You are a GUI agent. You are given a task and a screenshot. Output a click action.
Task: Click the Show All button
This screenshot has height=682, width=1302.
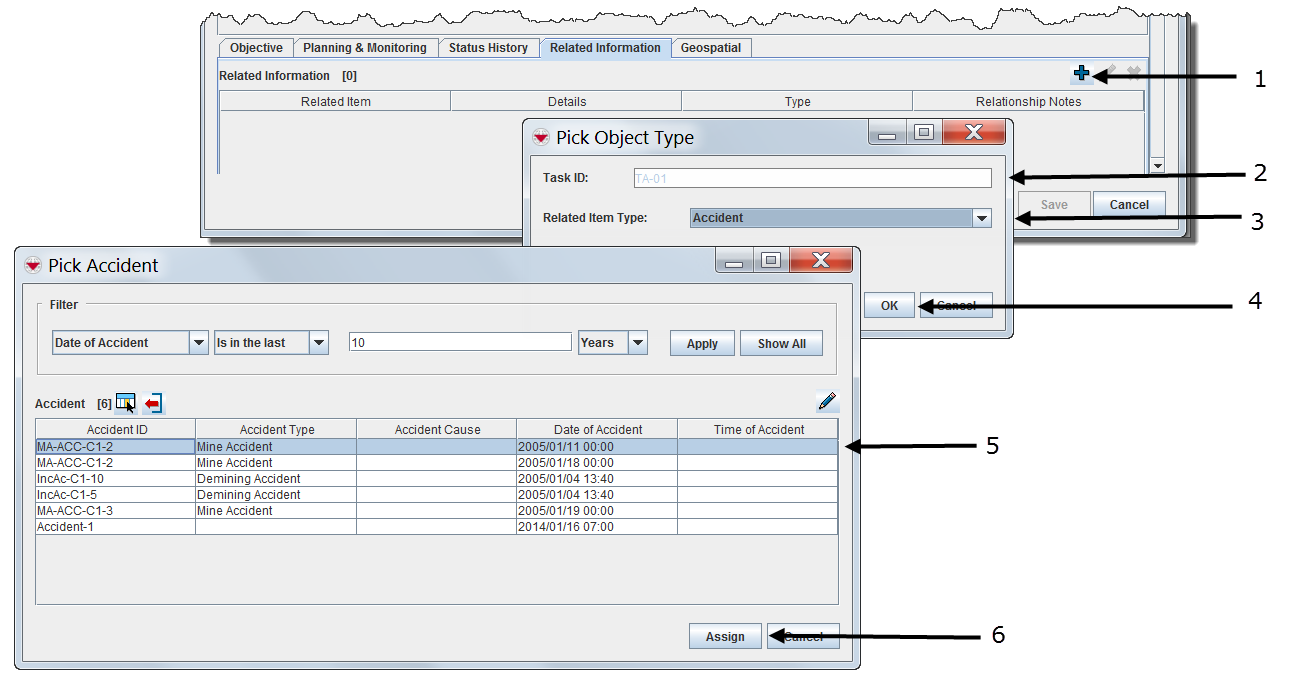click(x=781, y=343)
